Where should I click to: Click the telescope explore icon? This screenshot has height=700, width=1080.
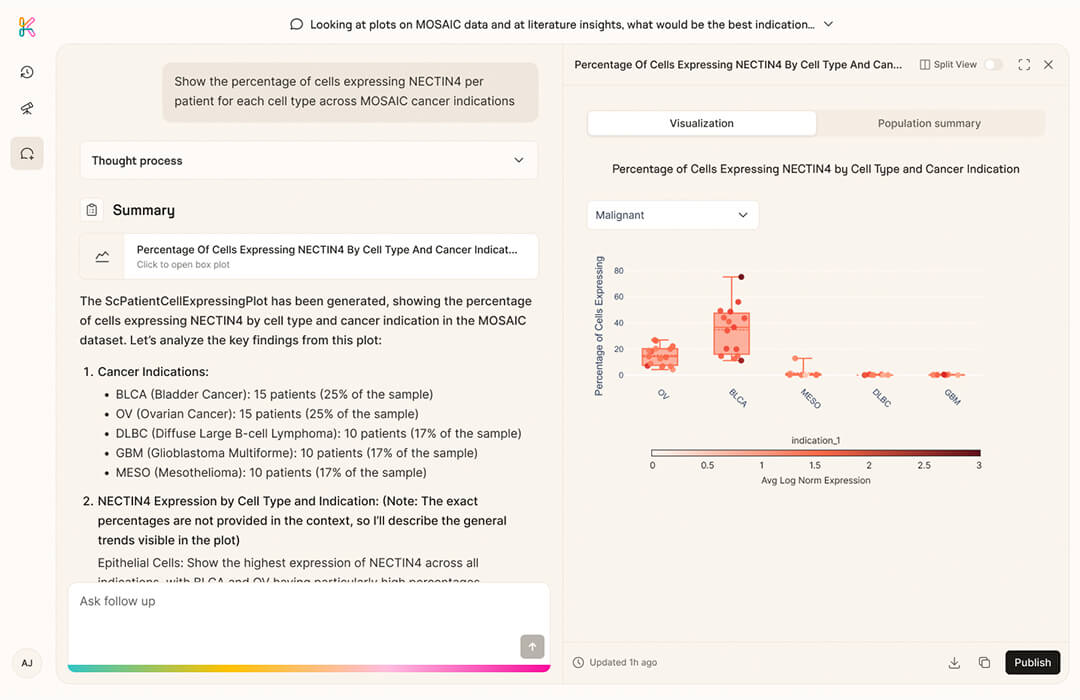[x=27, y=109]
